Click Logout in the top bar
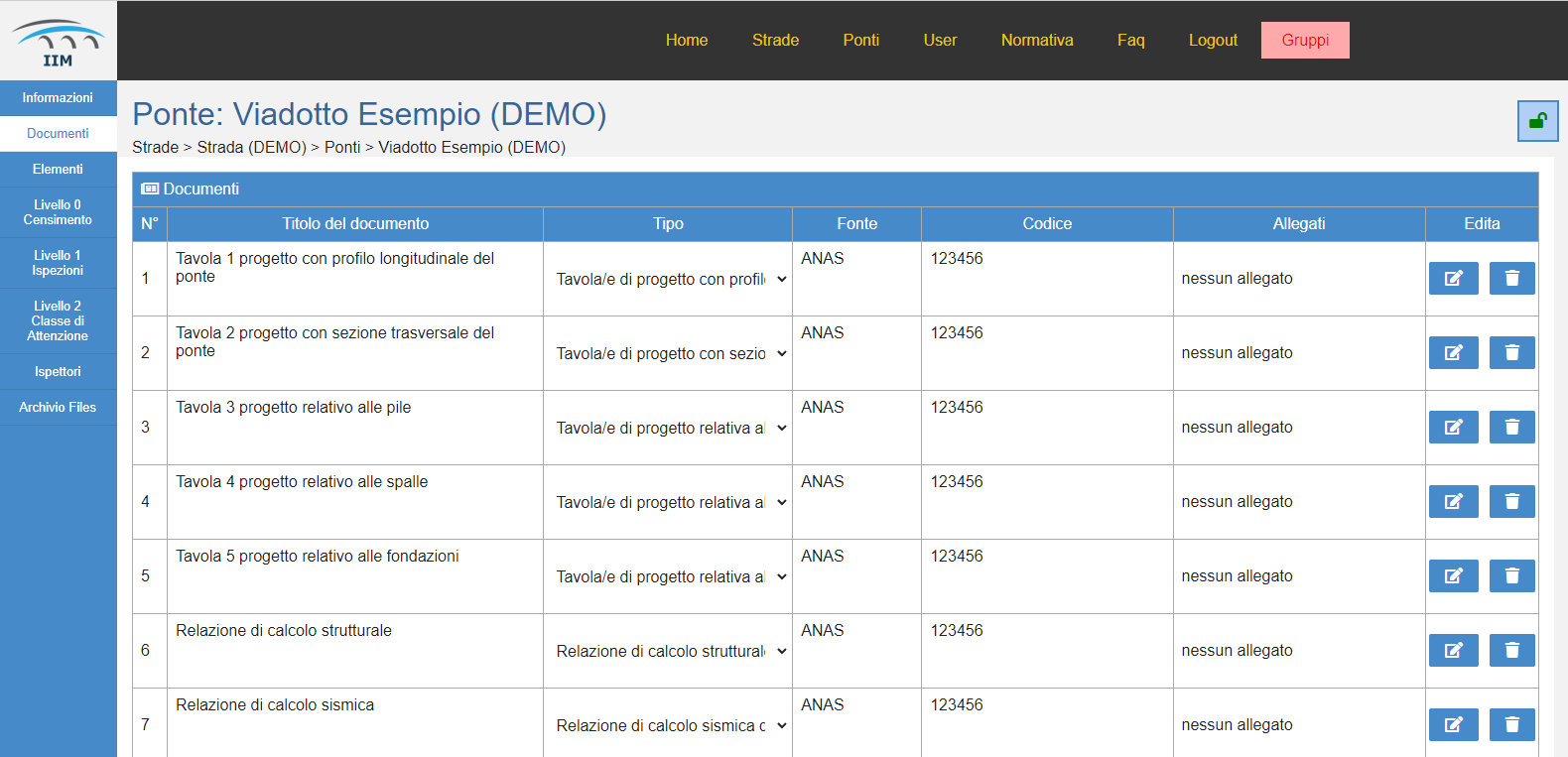This screenshot has width=1568, height=757. point(1213,41)
